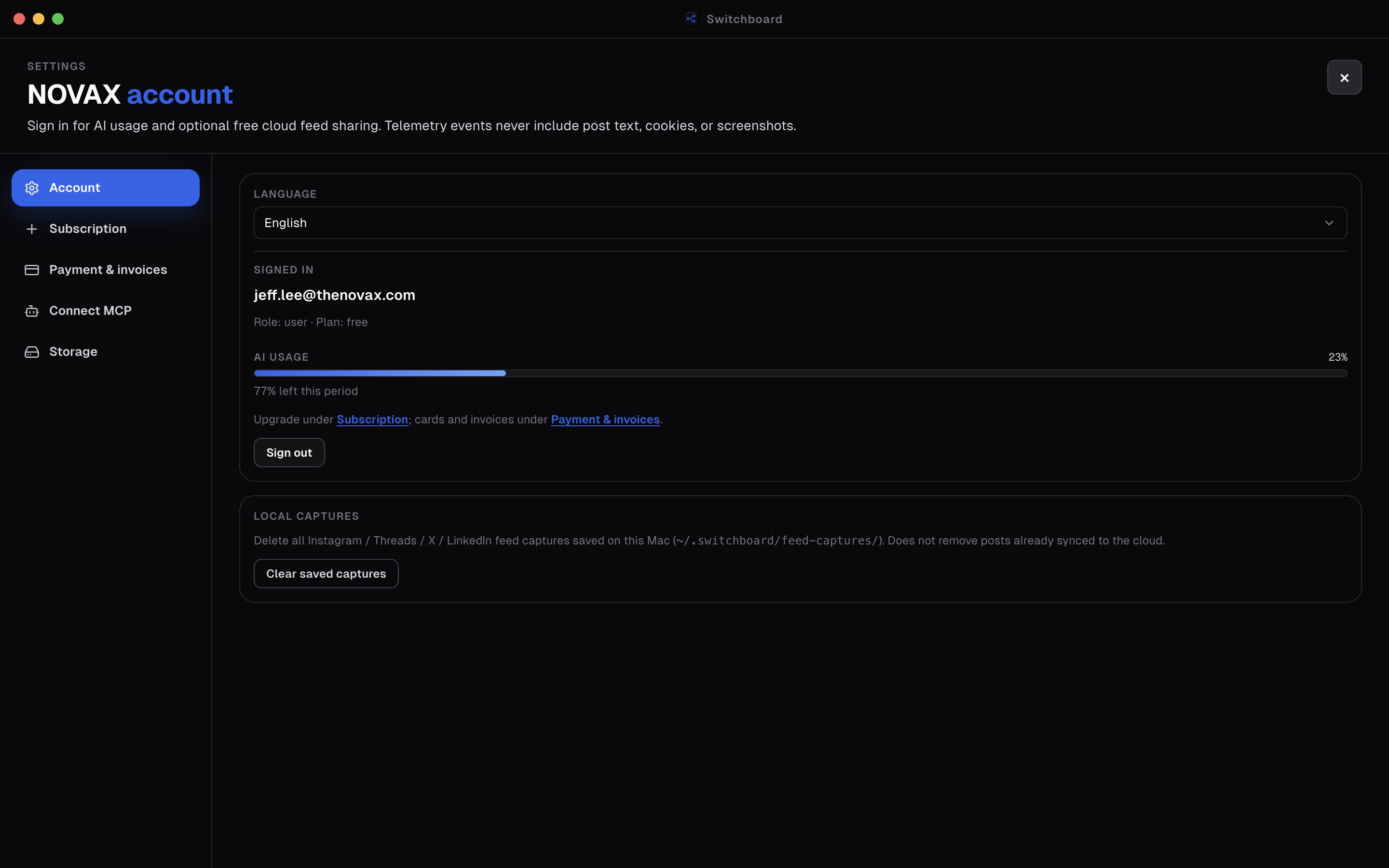The image size is (1389, 868).
Task: Click the yellow macOS minimize button
Action: point(39,19)
